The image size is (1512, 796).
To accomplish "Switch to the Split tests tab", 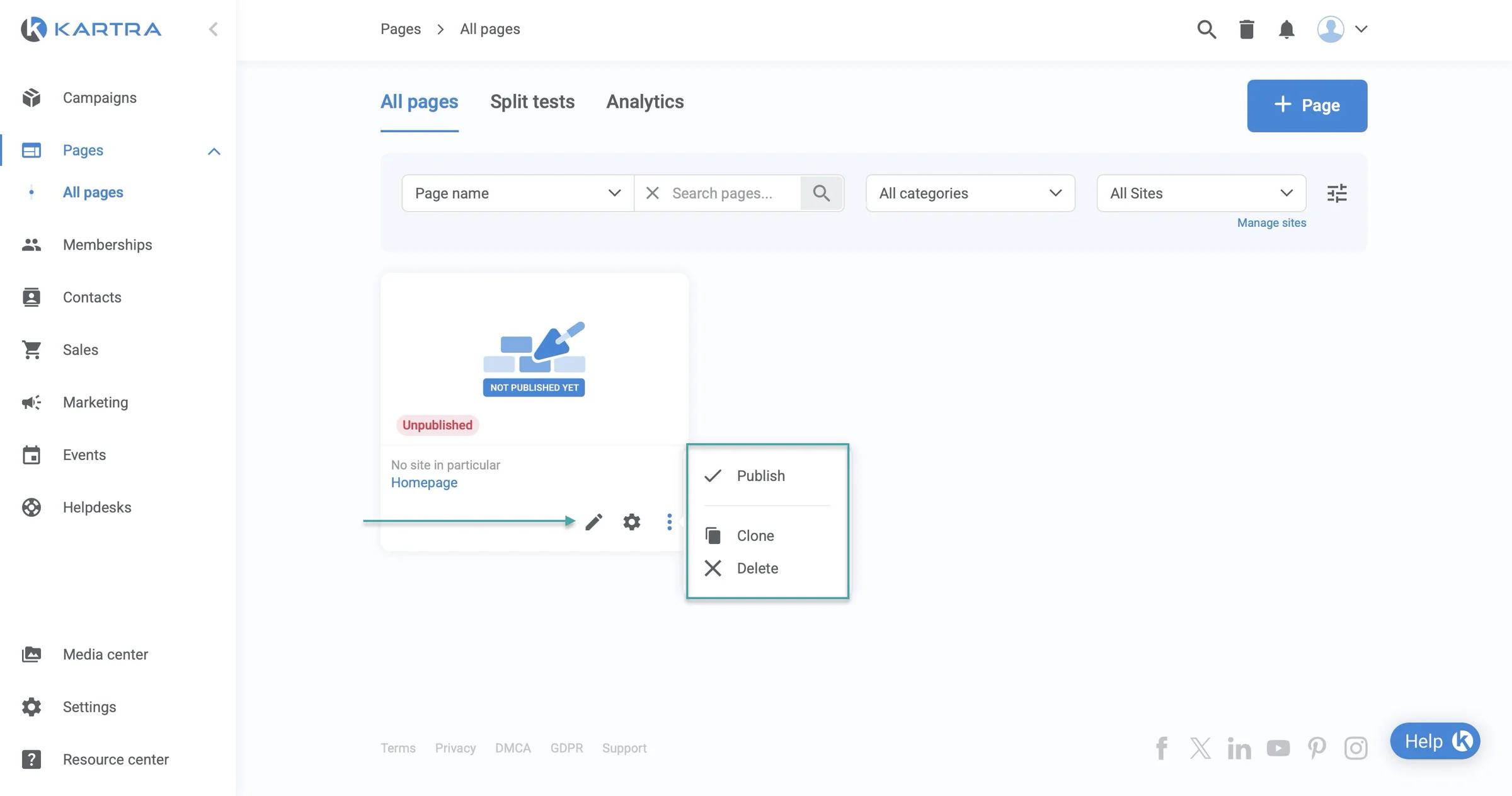I will [x=532, y=102].
